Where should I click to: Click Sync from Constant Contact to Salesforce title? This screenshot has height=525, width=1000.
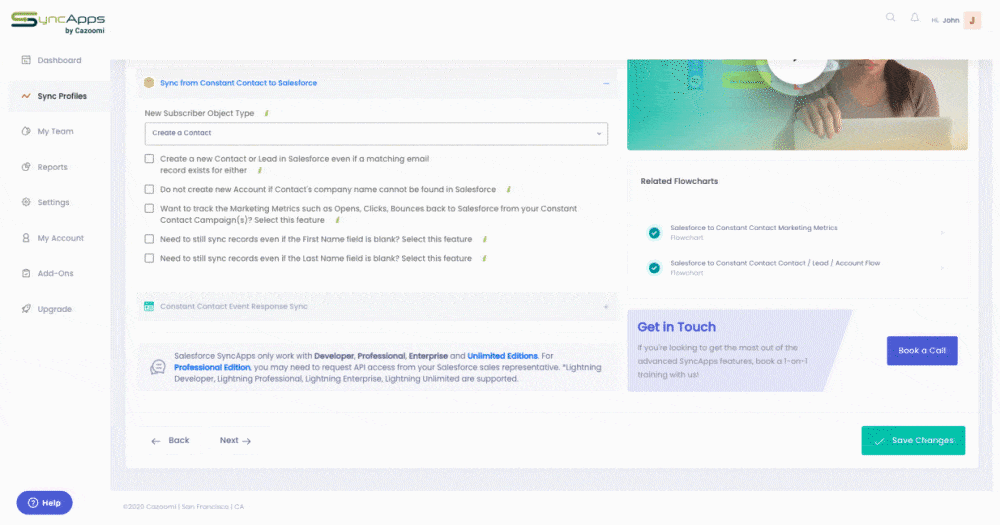pos(239,83)
